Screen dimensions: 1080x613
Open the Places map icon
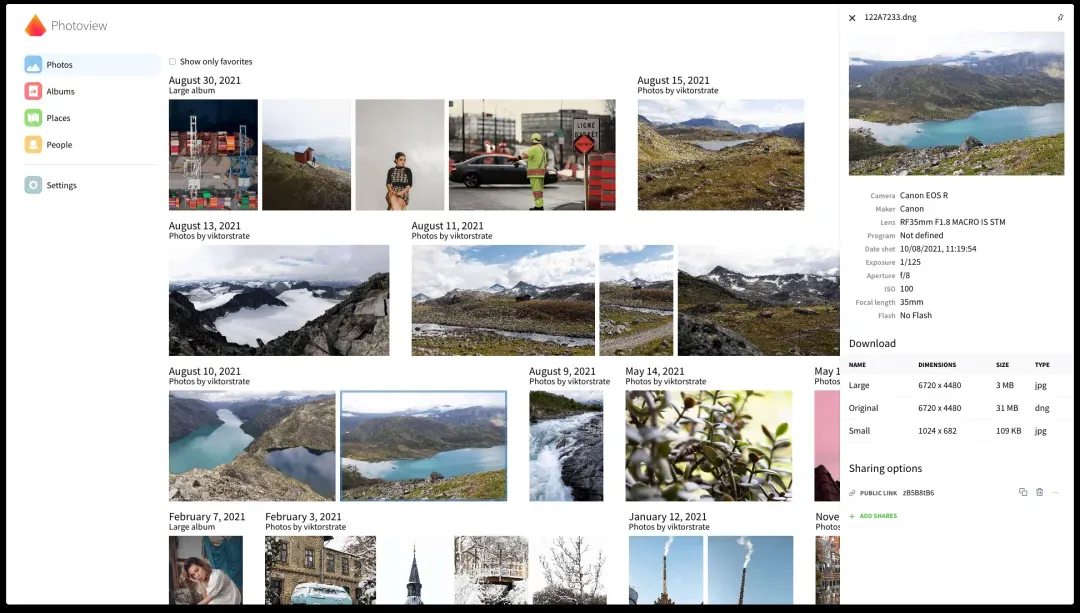(x=33, y=118)
